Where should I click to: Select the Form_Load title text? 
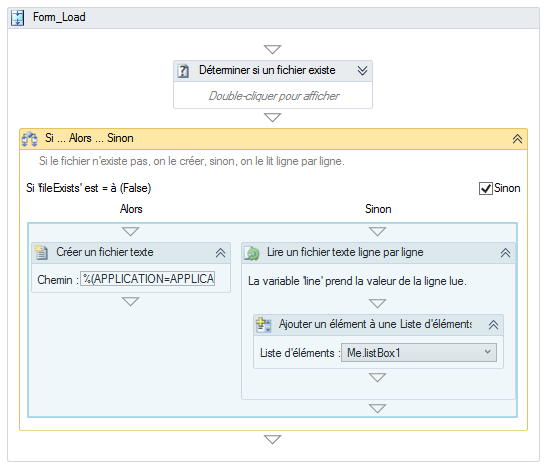pos(59,17)
